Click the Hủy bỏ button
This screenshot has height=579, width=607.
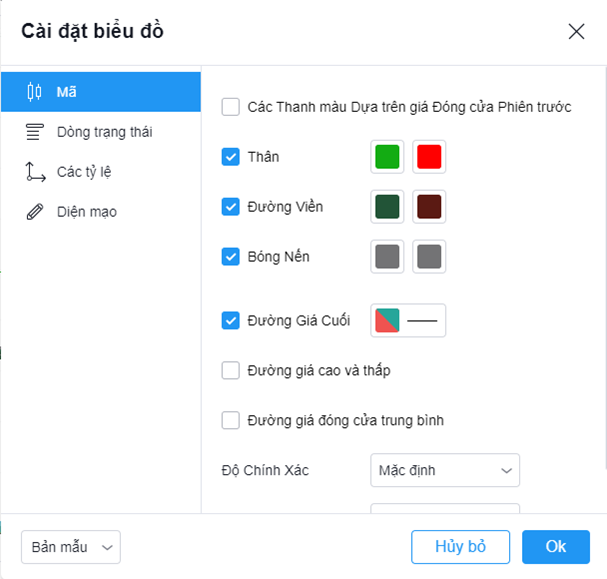point(460,547)
